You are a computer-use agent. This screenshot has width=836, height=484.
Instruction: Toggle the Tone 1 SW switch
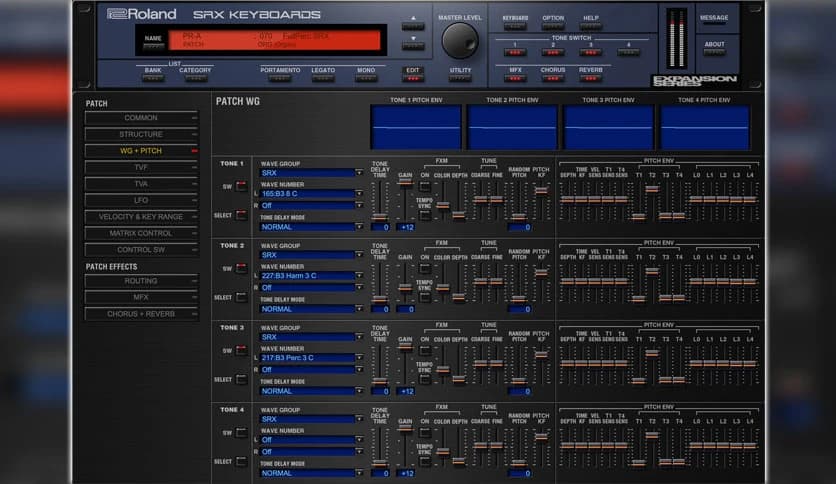[x=242, y=186]
